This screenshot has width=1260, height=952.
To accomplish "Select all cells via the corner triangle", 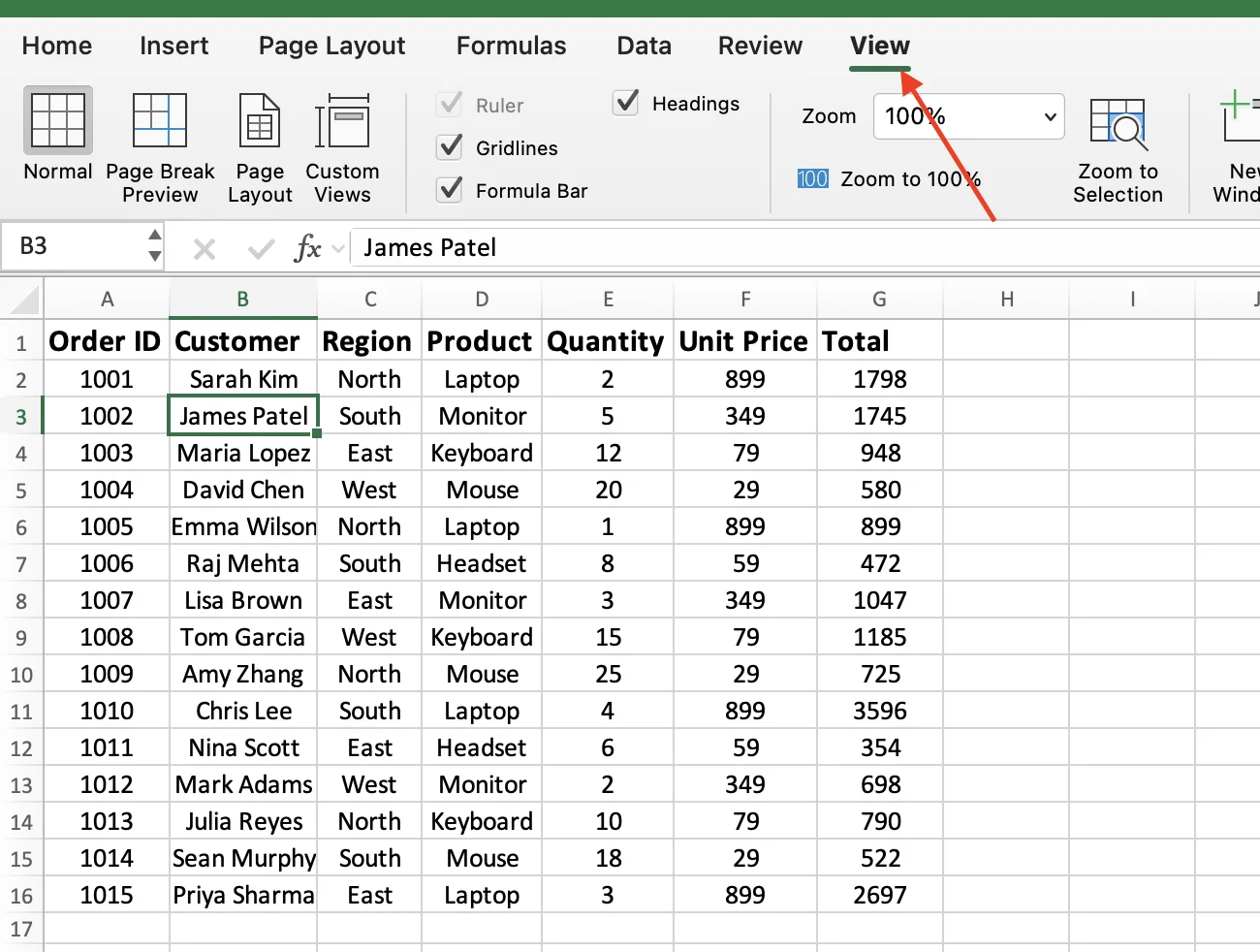I will (x=19, y=299).
